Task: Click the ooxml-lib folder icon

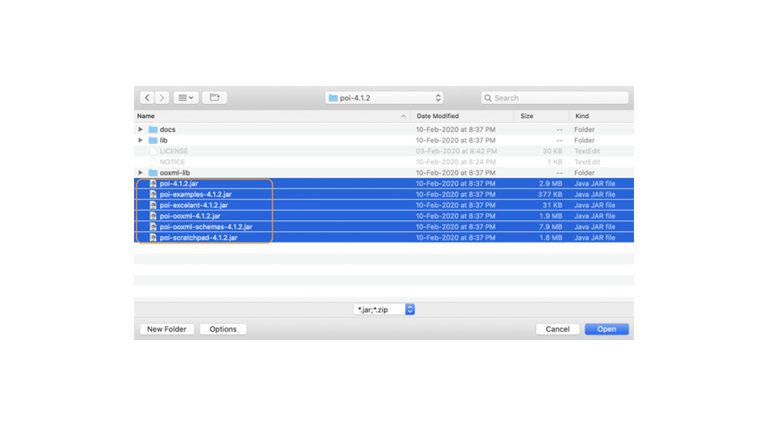Action: [153, 173]
